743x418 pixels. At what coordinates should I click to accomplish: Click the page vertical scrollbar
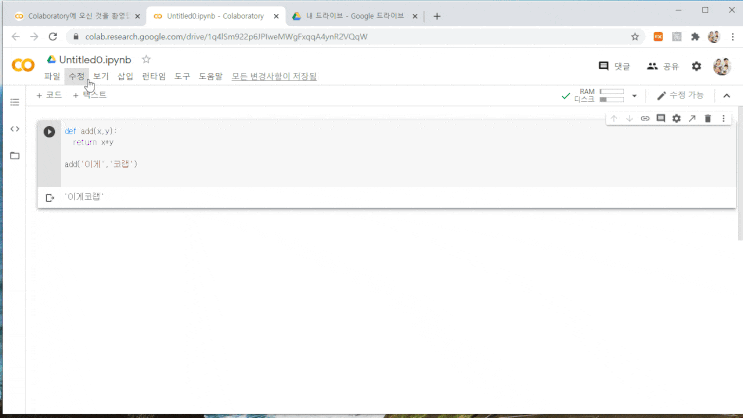(x=740, y=175)
